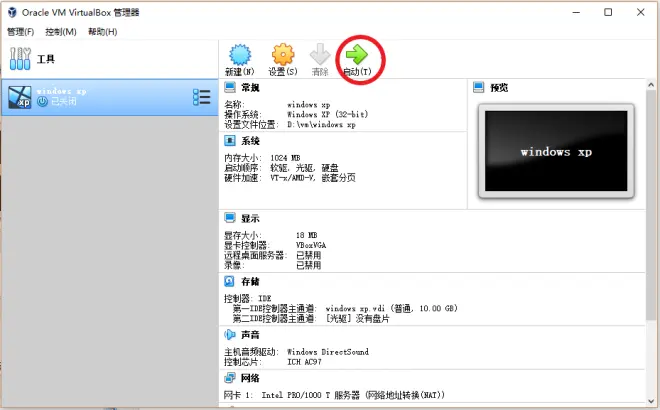Click audio chip value ICH AC97

tap(304, 362)
